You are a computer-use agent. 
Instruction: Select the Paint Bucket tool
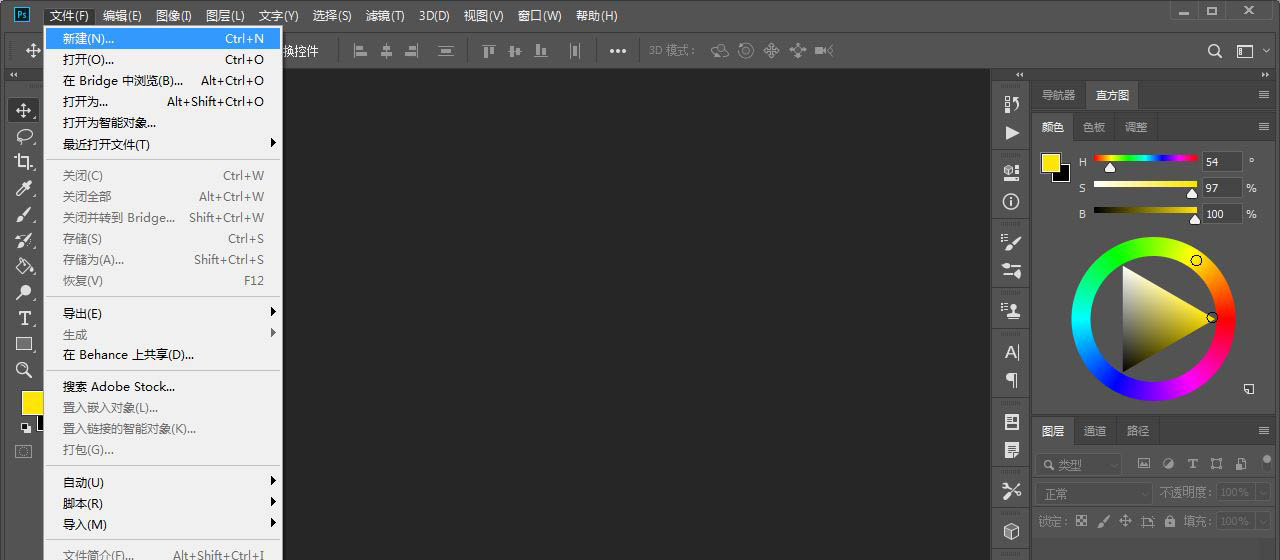[24, 266]
